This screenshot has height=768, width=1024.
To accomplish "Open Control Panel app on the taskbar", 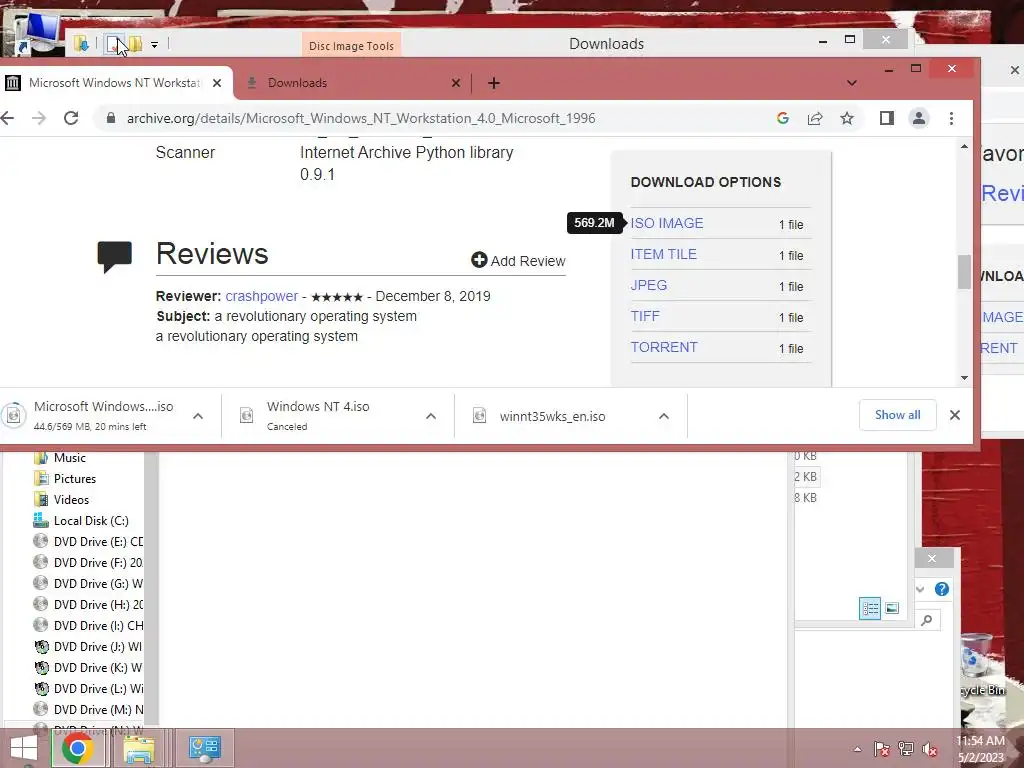I will [204, 748].
